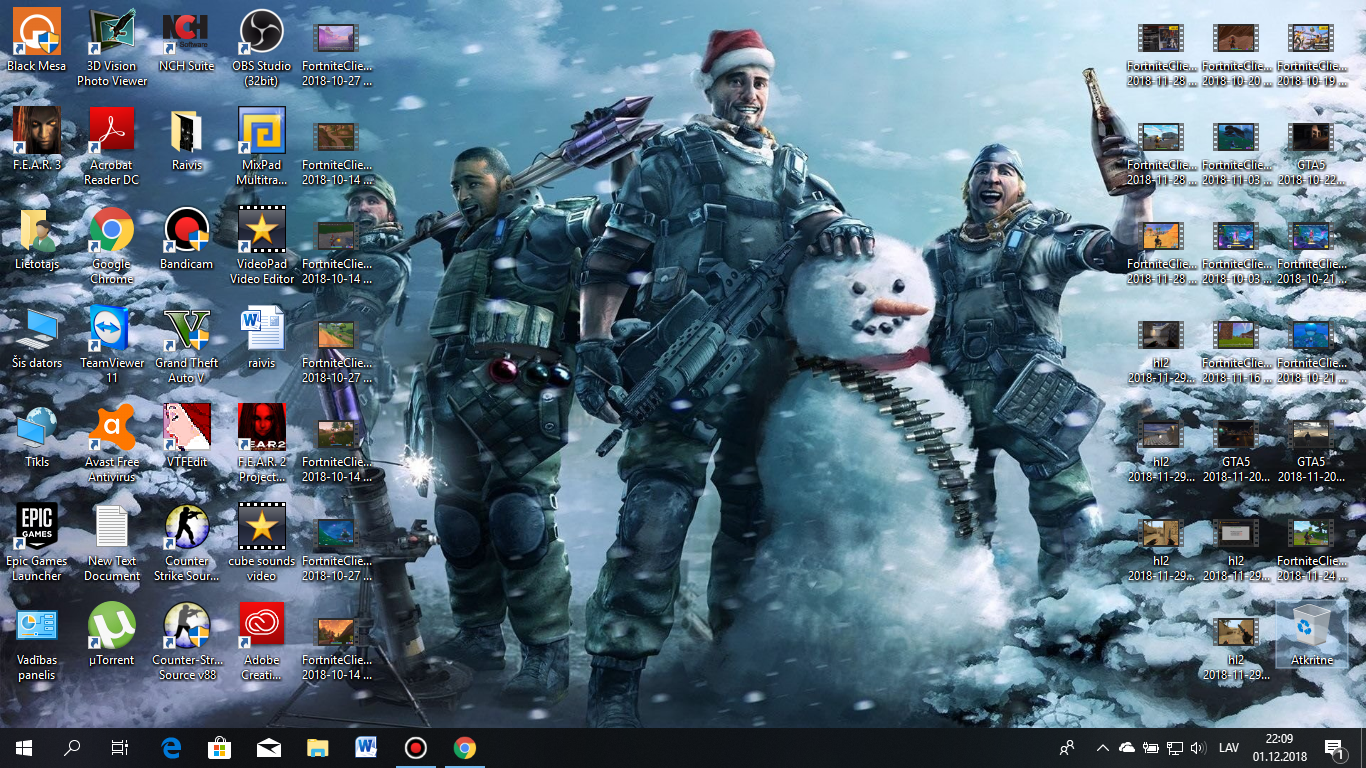Switch to Word in the taskbar
This screenshot has width=1366, height=768.
[x=366, y=748]
